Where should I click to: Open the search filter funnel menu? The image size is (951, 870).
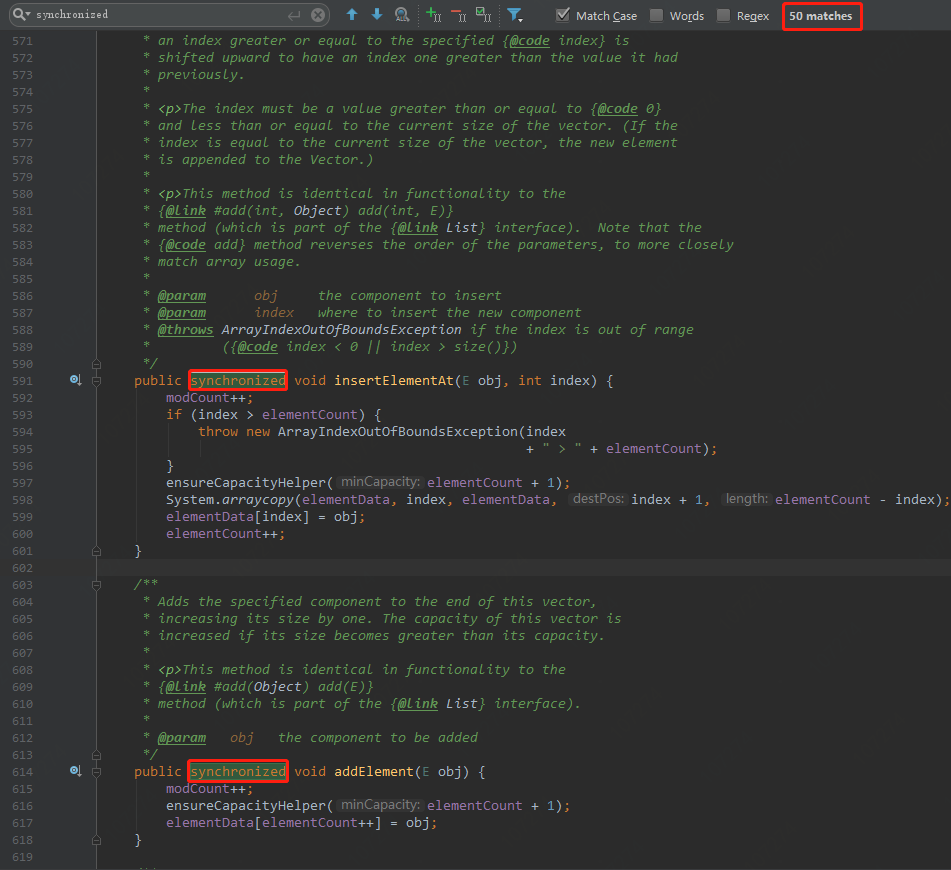(514, 15)
